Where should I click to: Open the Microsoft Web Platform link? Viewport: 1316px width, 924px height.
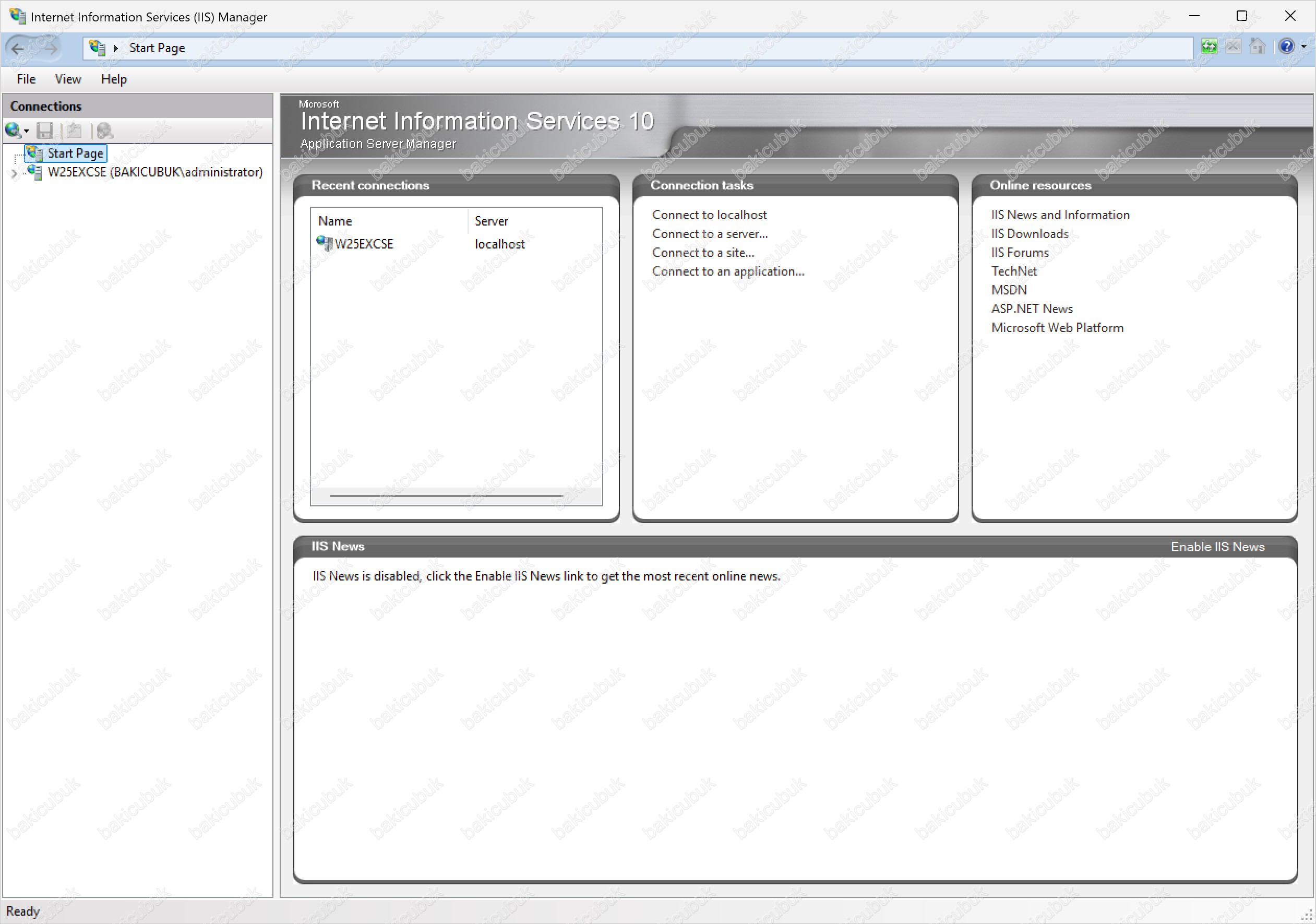point(1058,327)
